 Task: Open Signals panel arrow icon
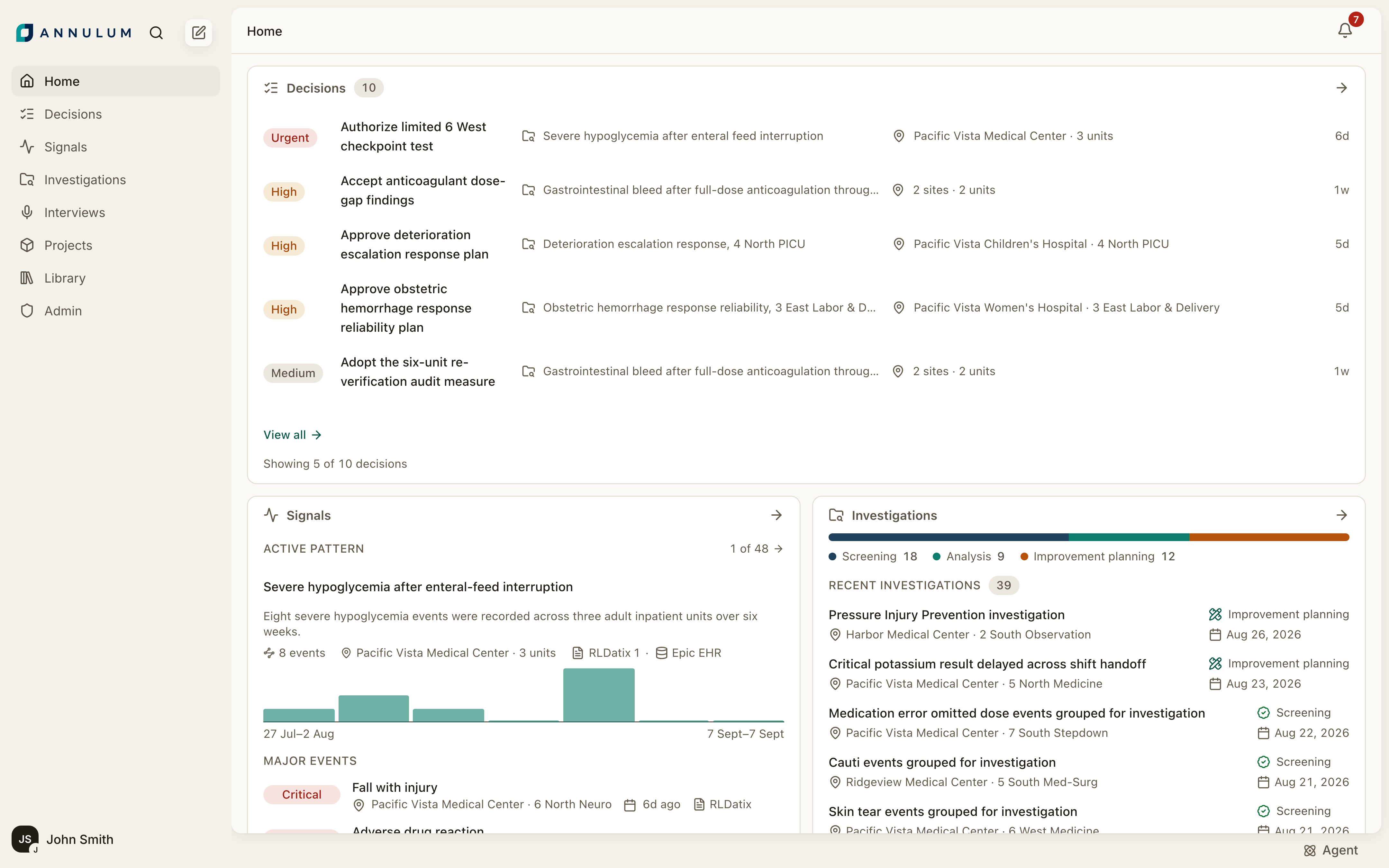click(x=776, y=515)
